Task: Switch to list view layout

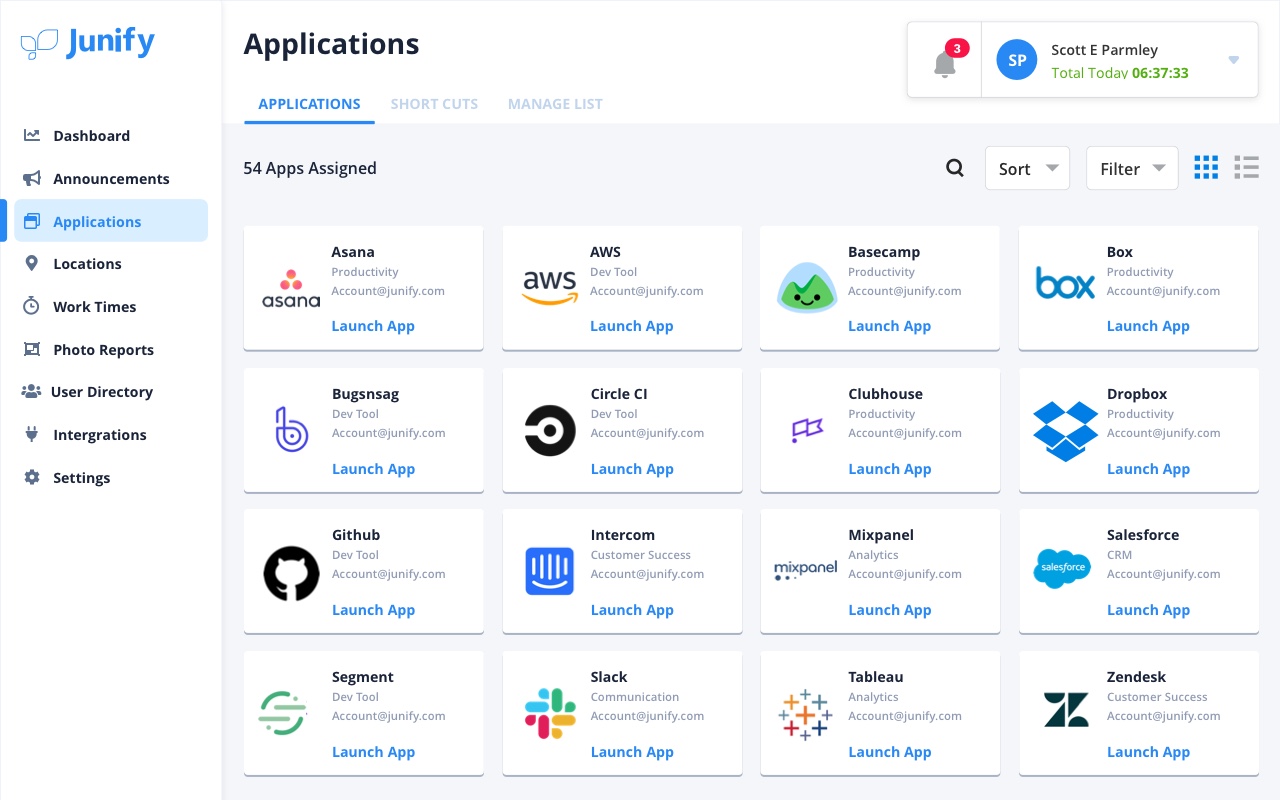Action: pyautogui.click(x=1246, y=167)
